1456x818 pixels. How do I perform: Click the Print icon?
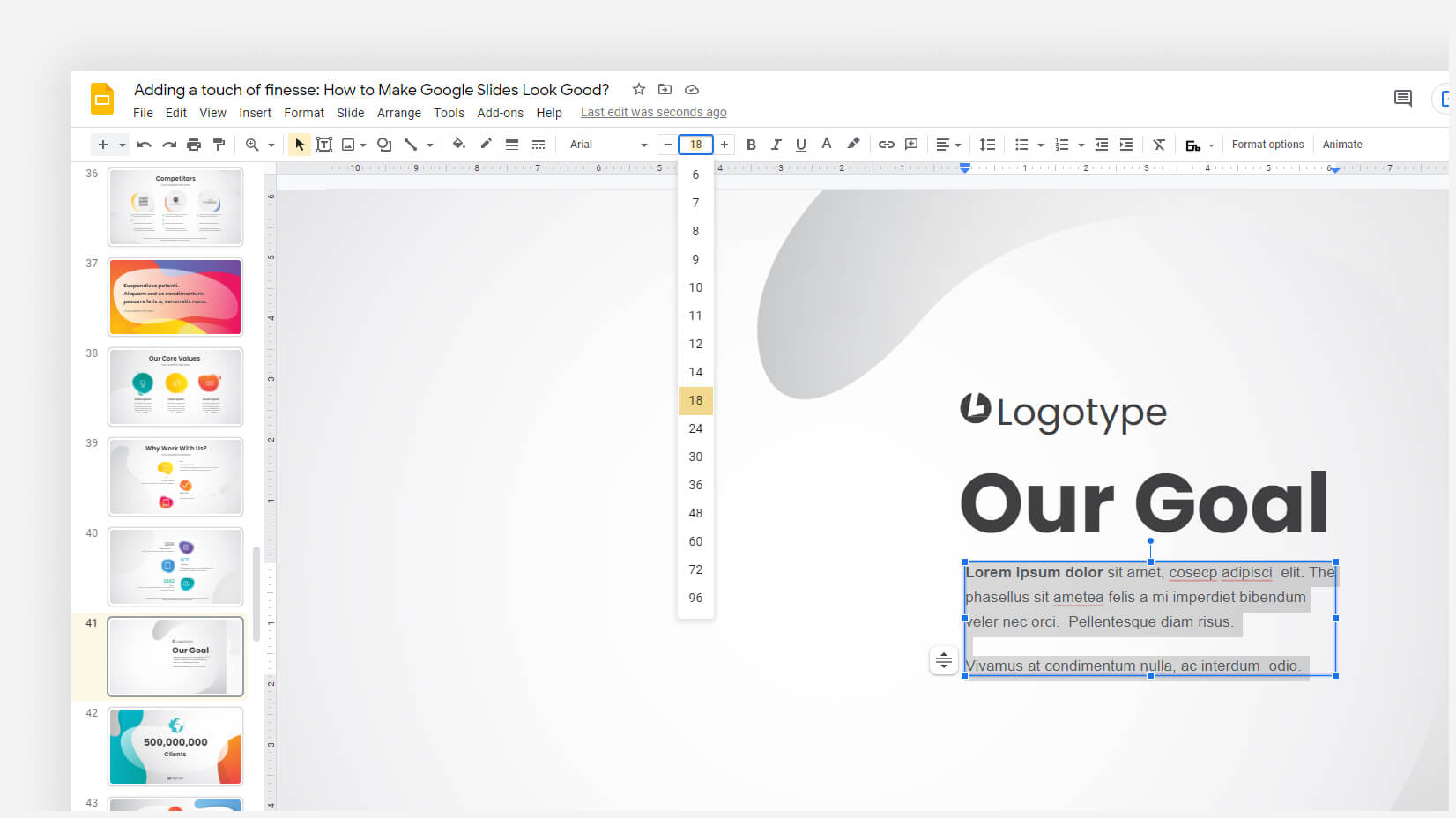(194, 144)
